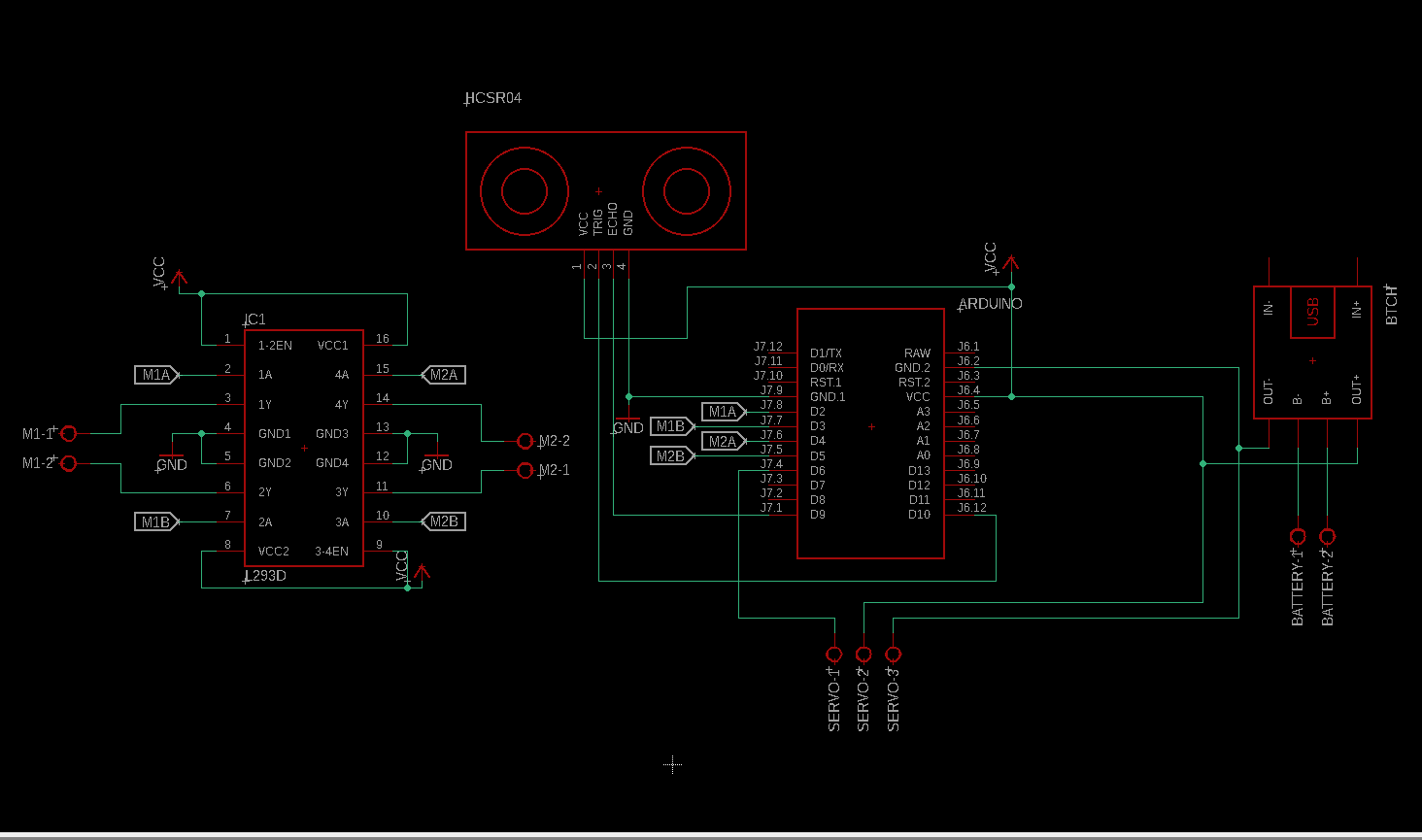Click the OUT+ pin name on the charger
The height and width of the screenshot is (840, 1422).
(1356, 390)
